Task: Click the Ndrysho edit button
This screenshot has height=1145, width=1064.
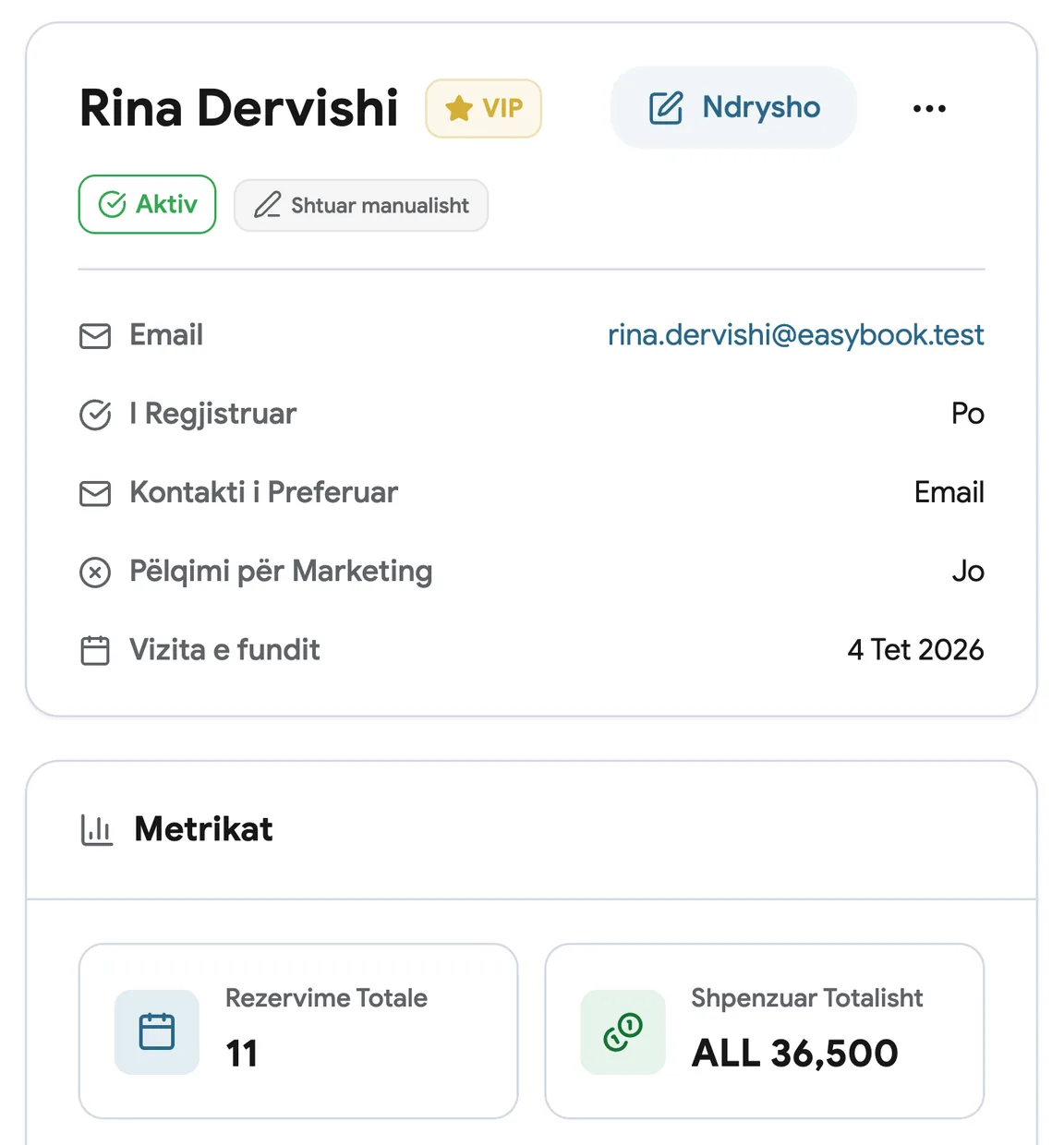Action: point(733,107)
